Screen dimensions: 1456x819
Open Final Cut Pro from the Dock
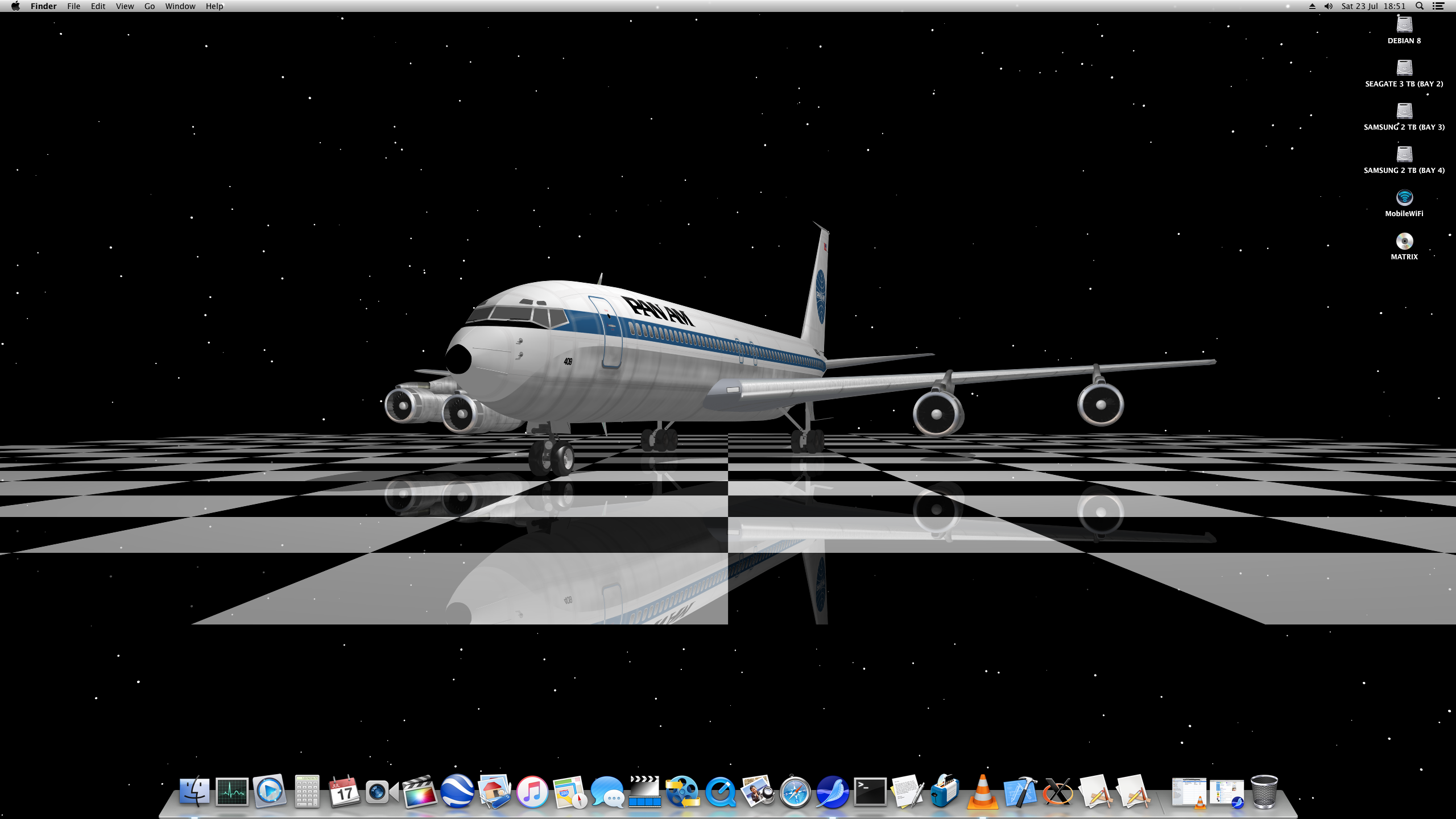pos(419,791)
